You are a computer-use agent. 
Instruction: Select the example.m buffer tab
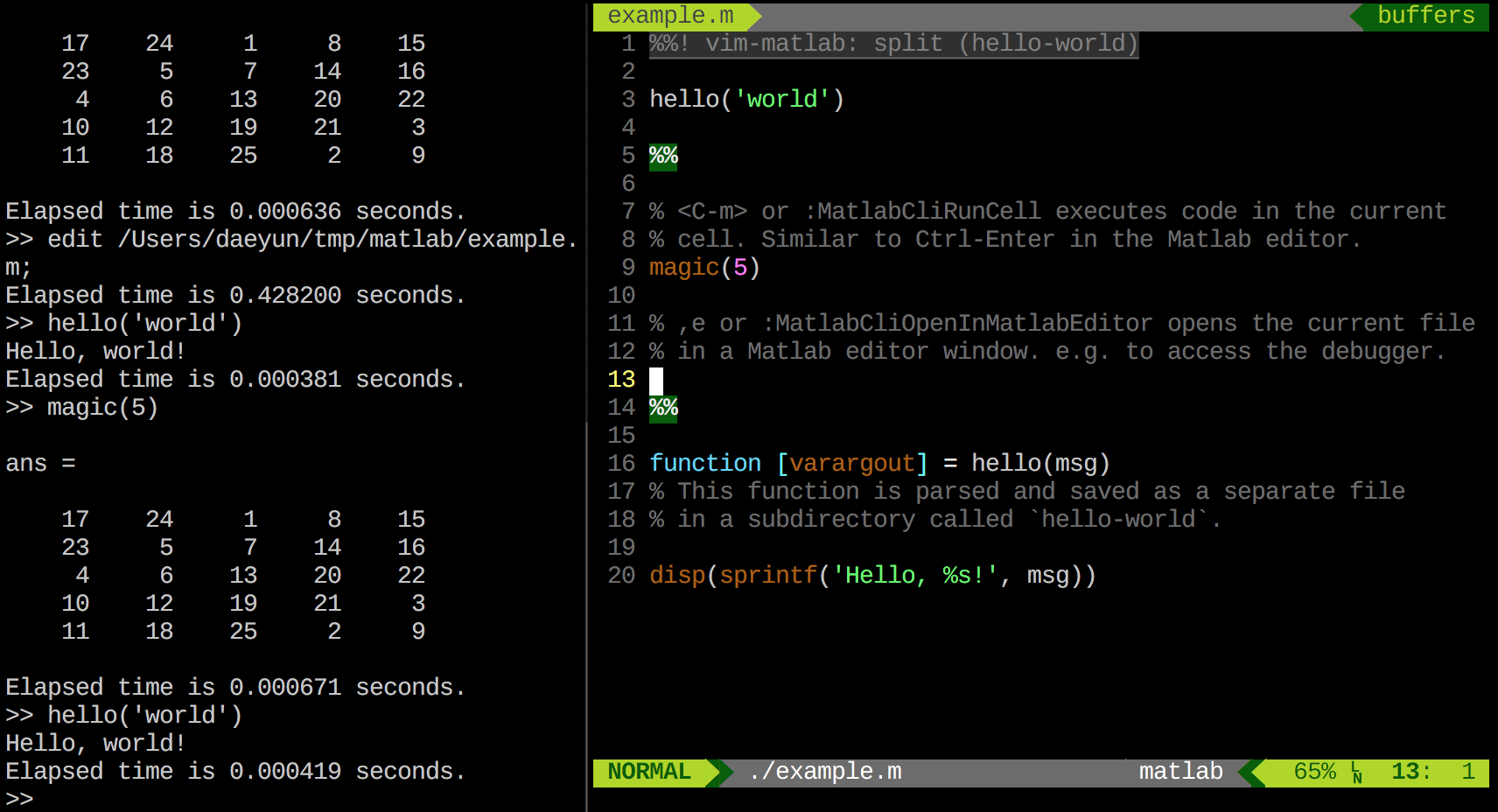(x=670, y=16)
